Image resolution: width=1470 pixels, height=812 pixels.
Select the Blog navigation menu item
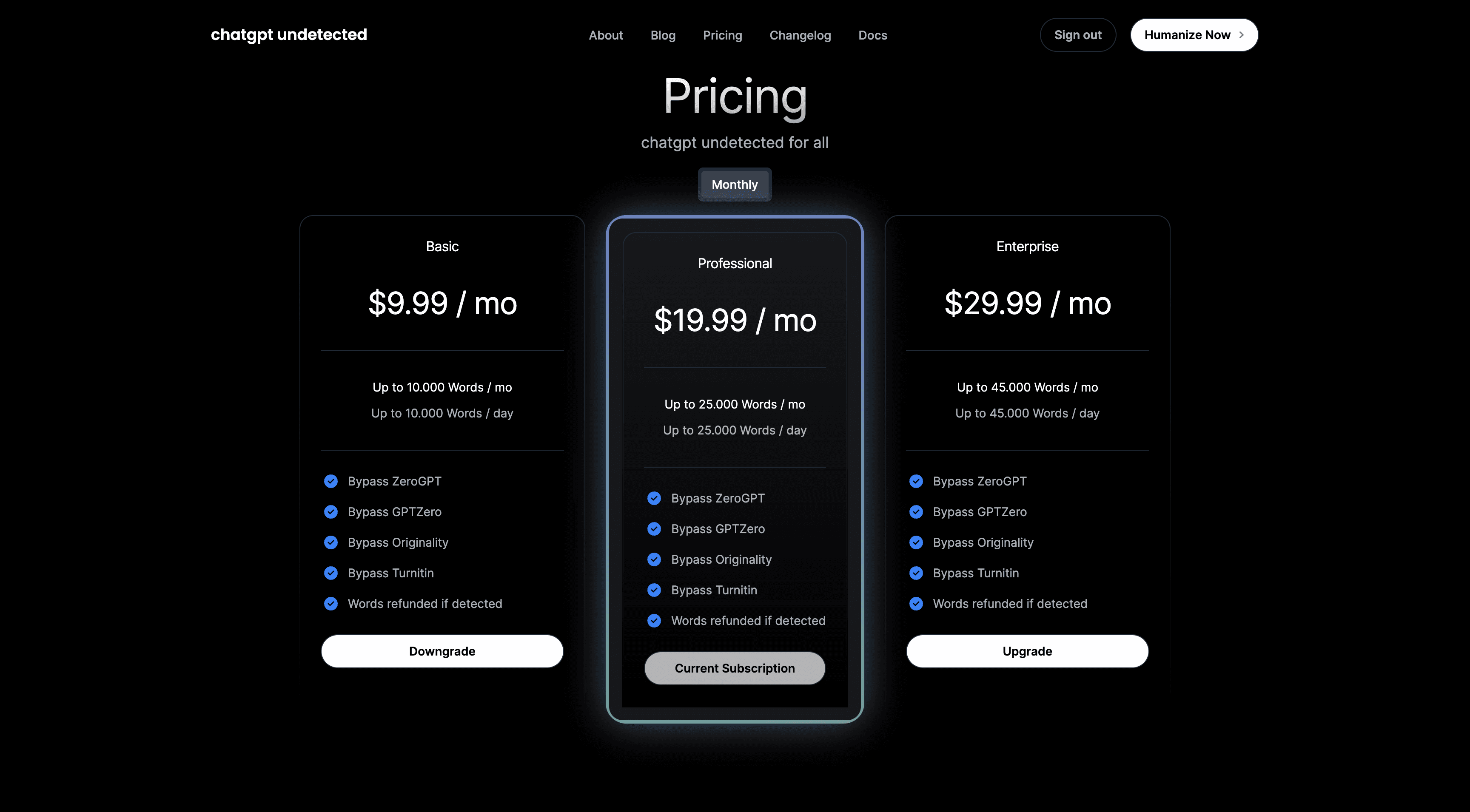pyautogui.click(x=663, y=35)
